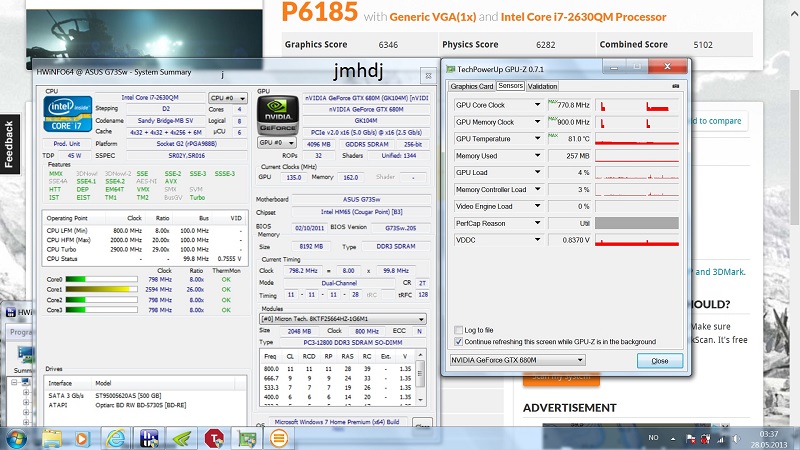The image size is (800, 450).
Task: Open the PerfCap Reason sensor dropdown
Action: [x=537, y=223]
